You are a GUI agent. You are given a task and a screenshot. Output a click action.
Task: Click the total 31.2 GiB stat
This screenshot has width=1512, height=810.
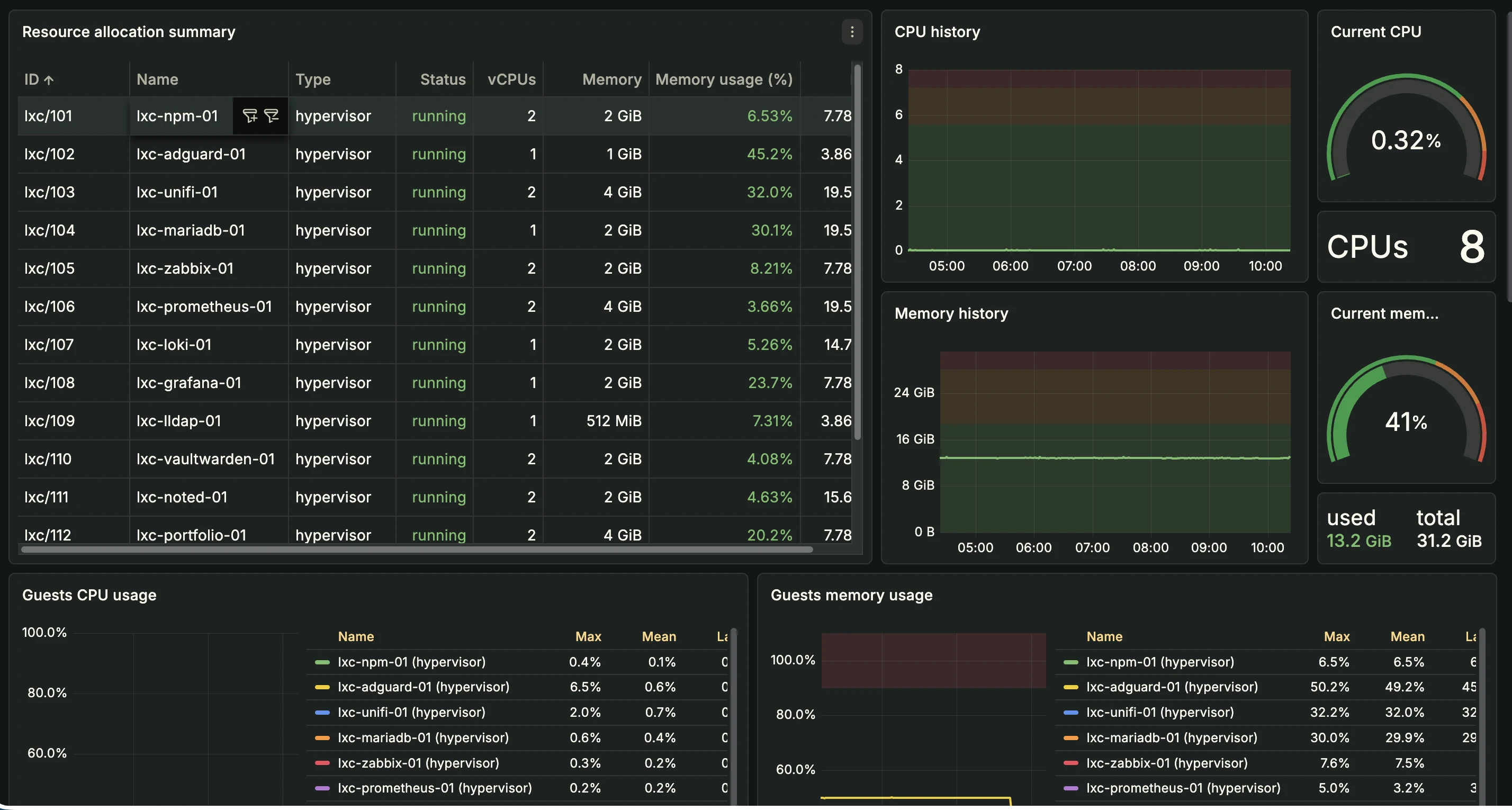[1448, 529]
